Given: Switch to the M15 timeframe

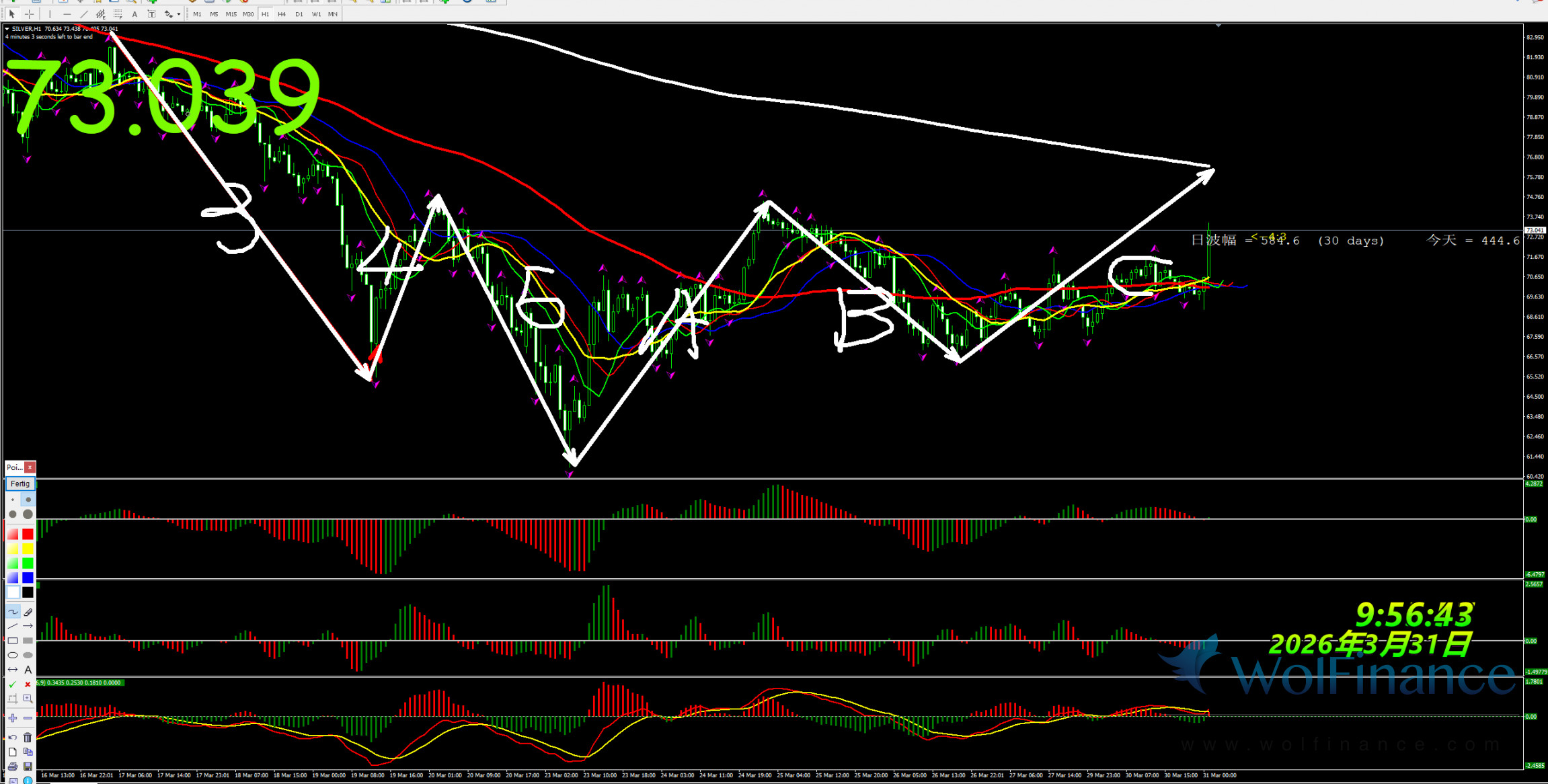Looking at the screenshot, I should click(x=231, y=14).
